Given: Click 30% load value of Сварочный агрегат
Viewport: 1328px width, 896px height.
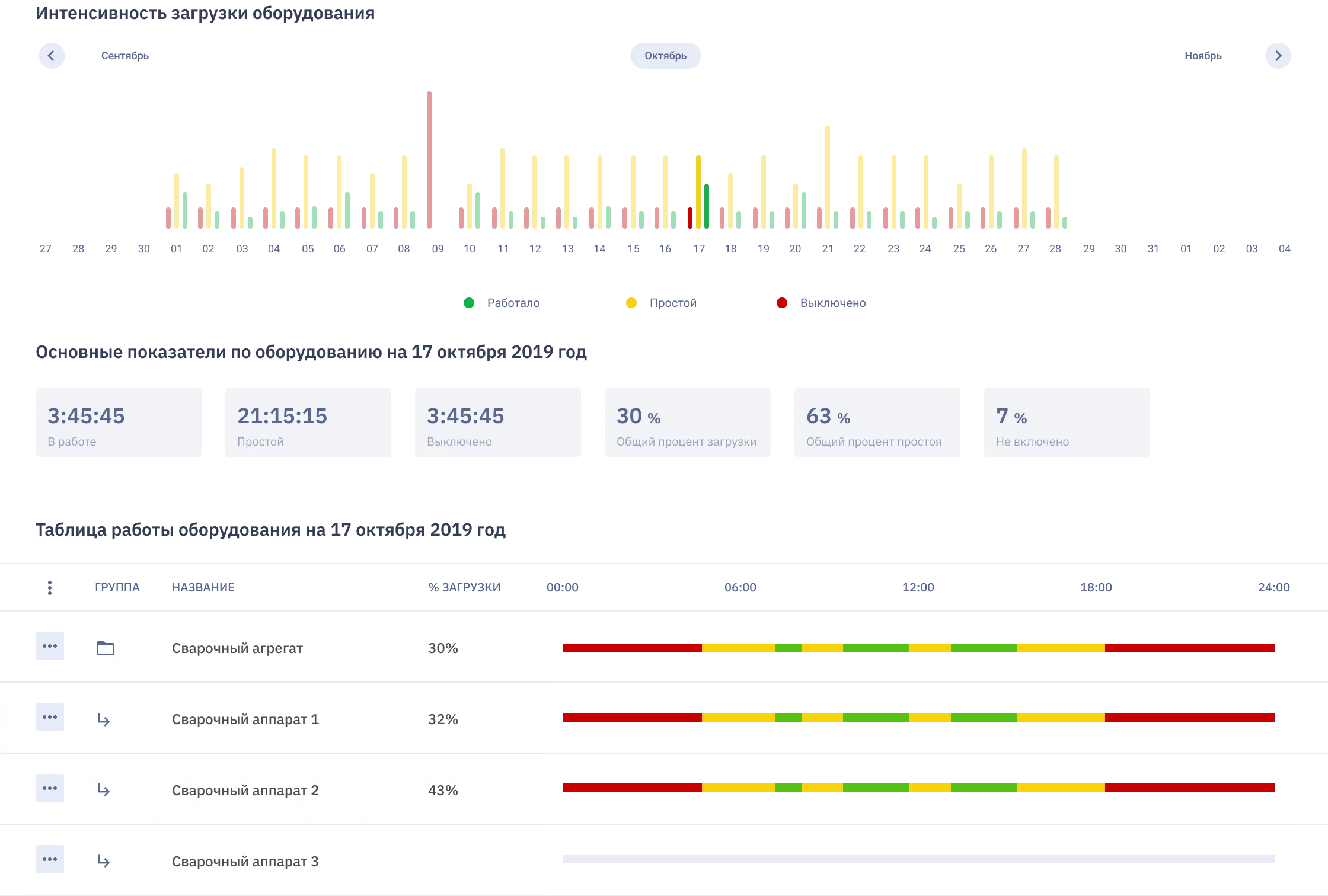Looking at the screenshot, I should coord(443,648).
